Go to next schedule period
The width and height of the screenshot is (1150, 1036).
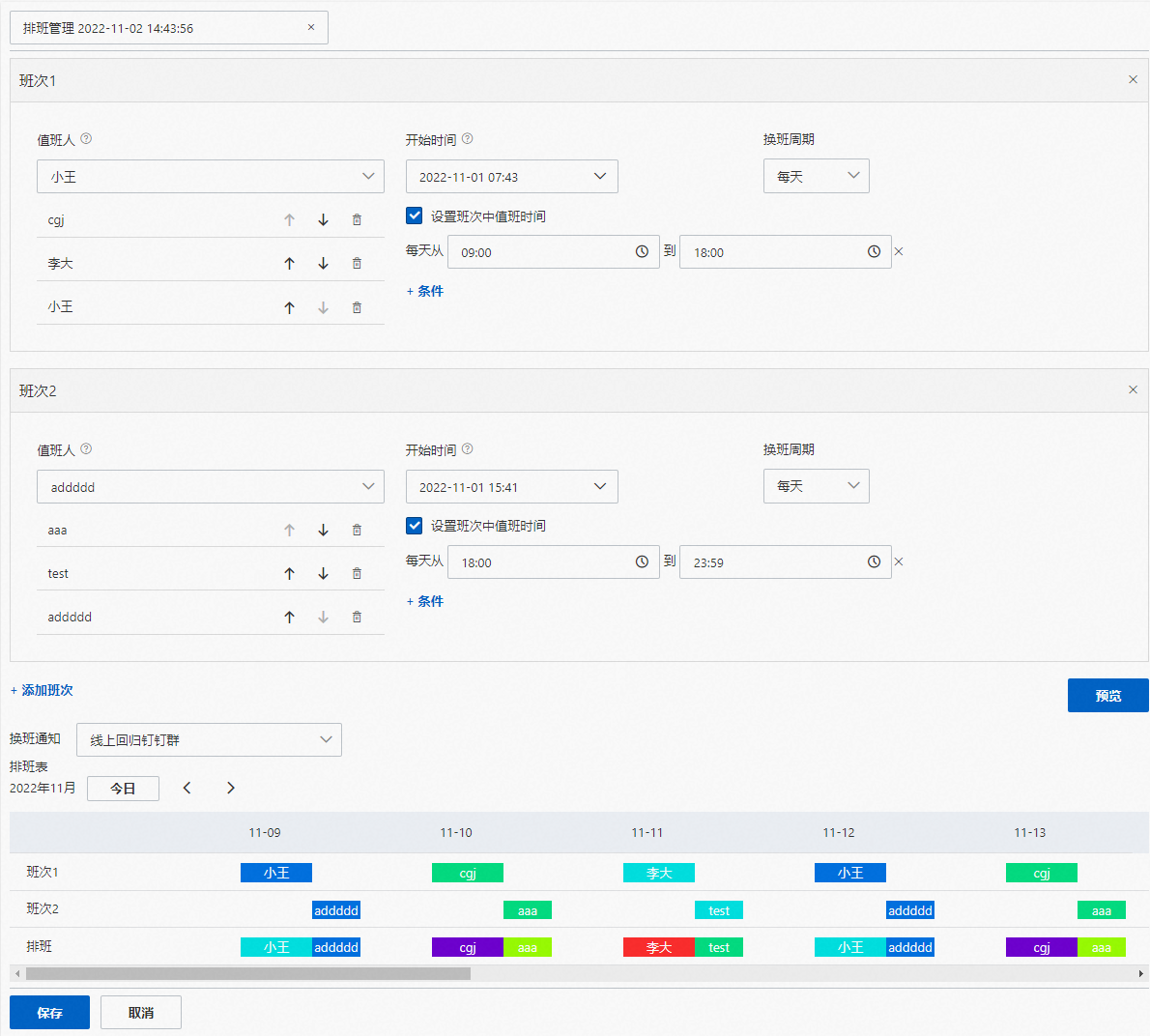231,788
